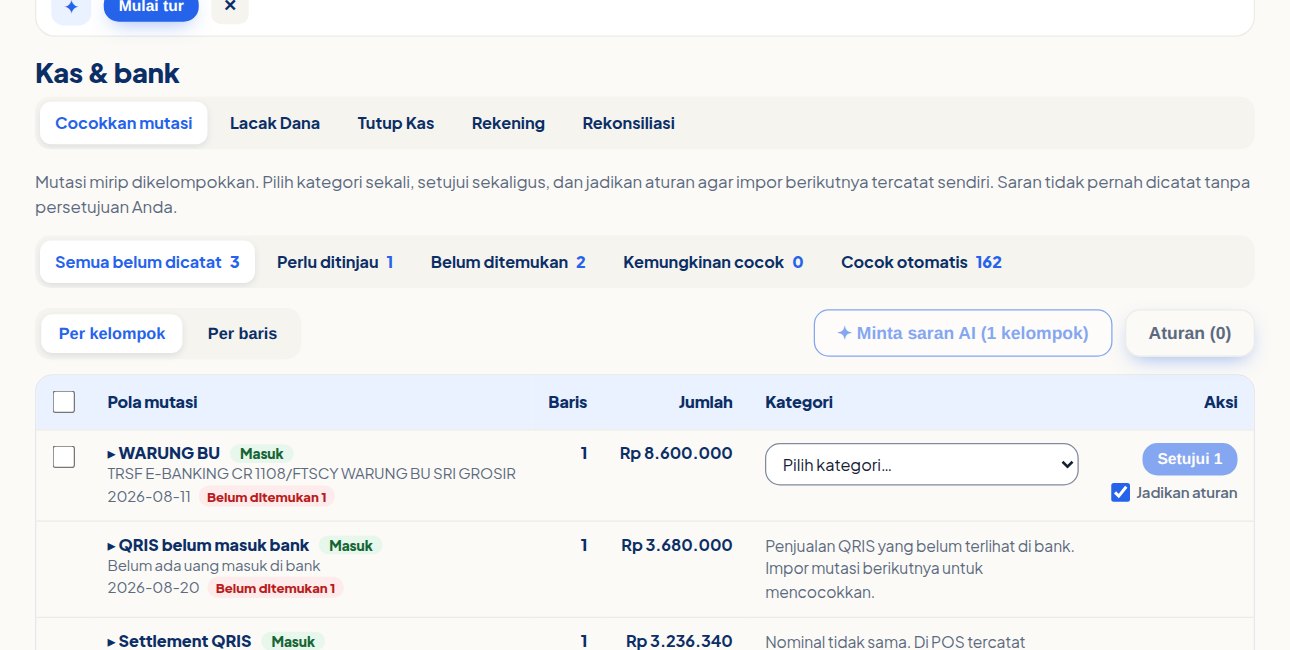Click the Belum ditemukan 1 badge dated 2026-08-20

coord(275,588)
